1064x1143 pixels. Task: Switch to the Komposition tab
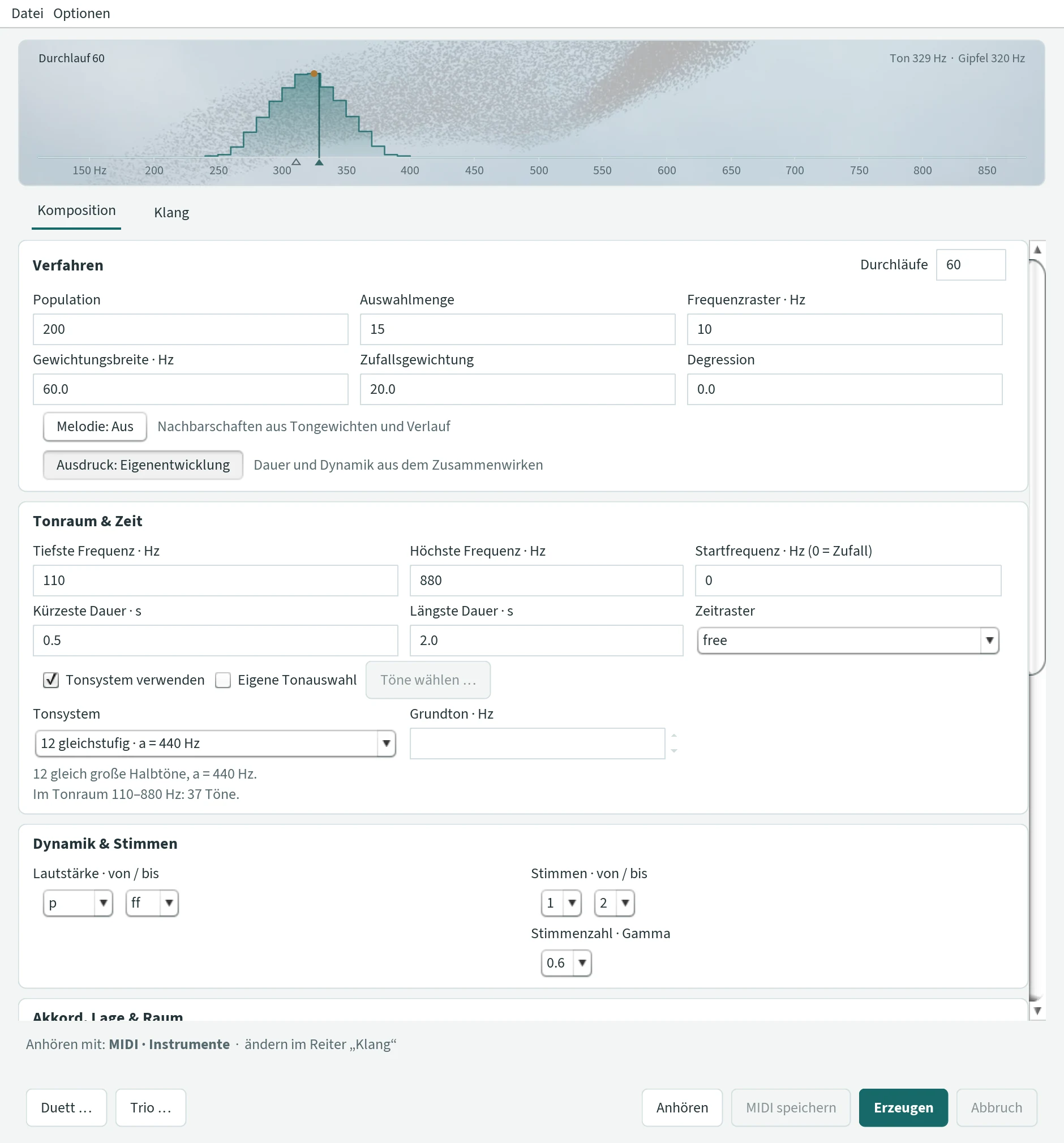76,210
